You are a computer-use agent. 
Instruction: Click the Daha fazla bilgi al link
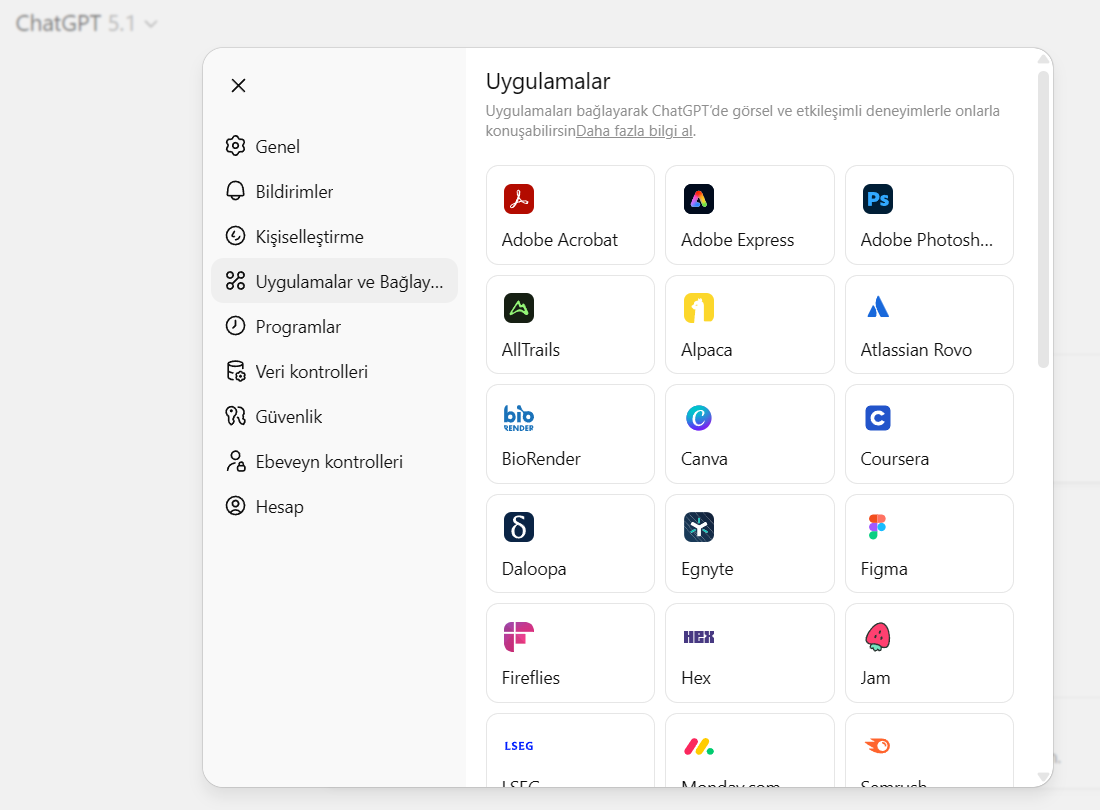pos(634,131)
